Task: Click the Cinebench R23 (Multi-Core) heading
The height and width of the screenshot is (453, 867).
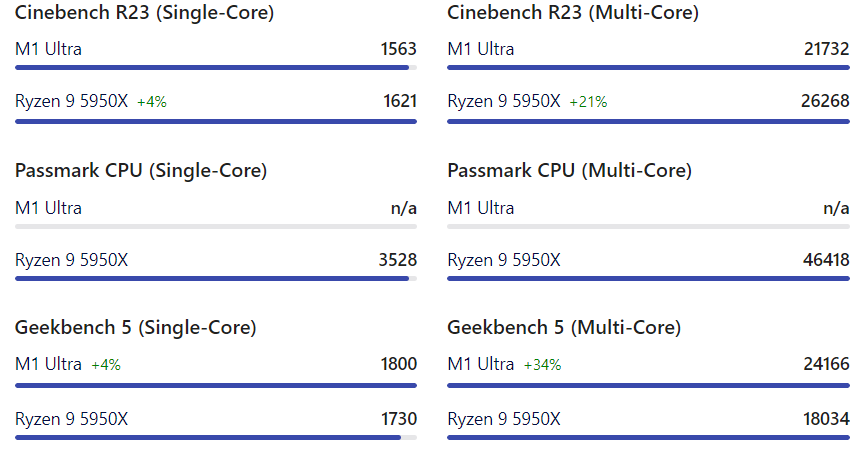Action: coord(573,13)
